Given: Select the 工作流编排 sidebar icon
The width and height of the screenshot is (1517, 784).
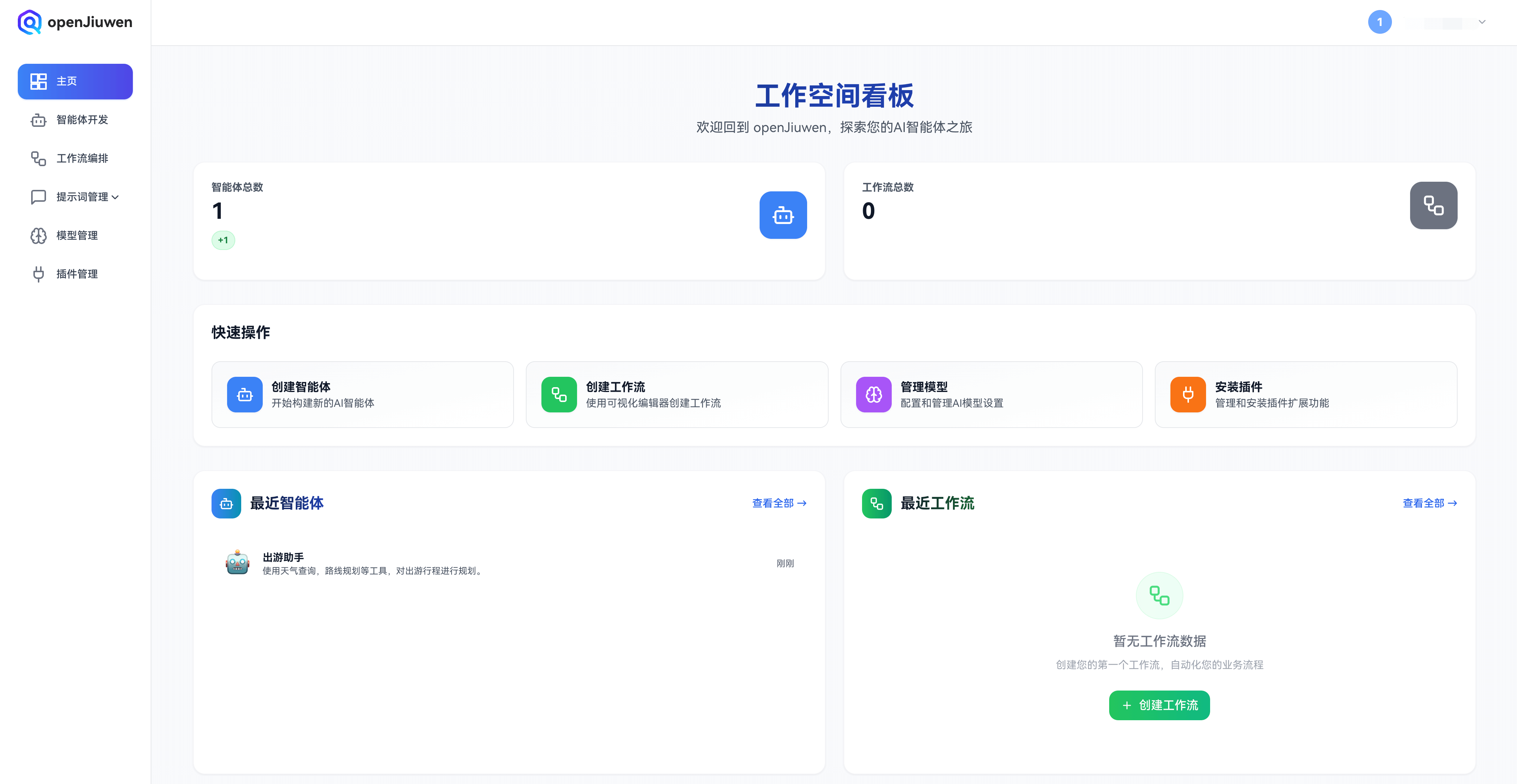Looking at the screenshot, I should (x=38, y=158).
